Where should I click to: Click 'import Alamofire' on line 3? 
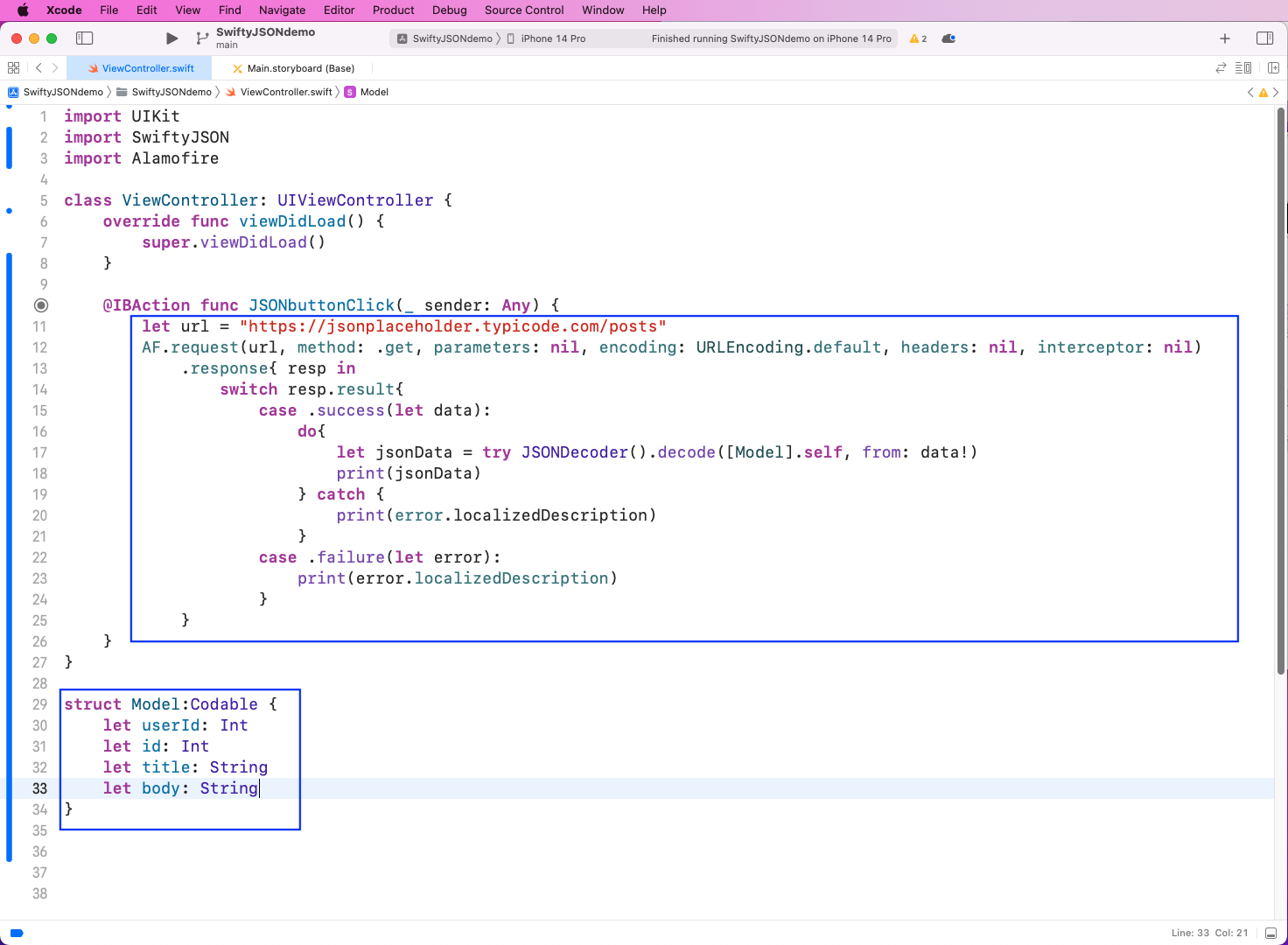tap(142, 158)
